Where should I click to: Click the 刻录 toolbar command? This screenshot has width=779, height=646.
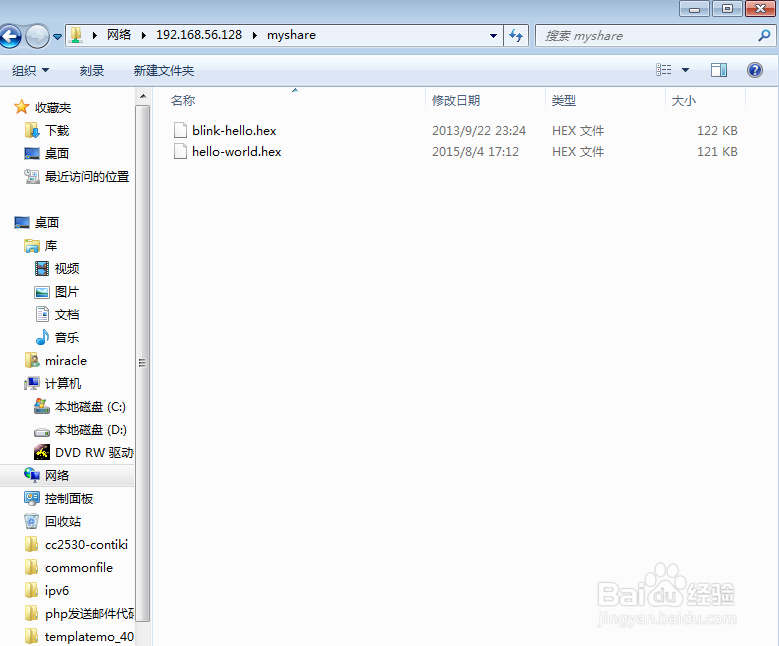[91, 71]
